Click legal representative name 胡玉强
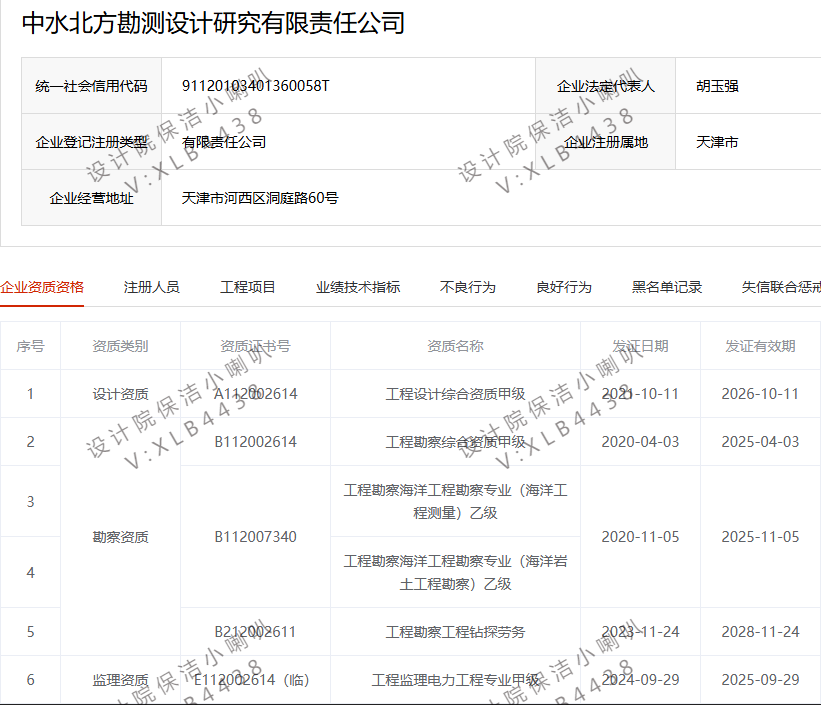This screenshot has width=821, height=705. pyautogui.click(x=717, y=86)
